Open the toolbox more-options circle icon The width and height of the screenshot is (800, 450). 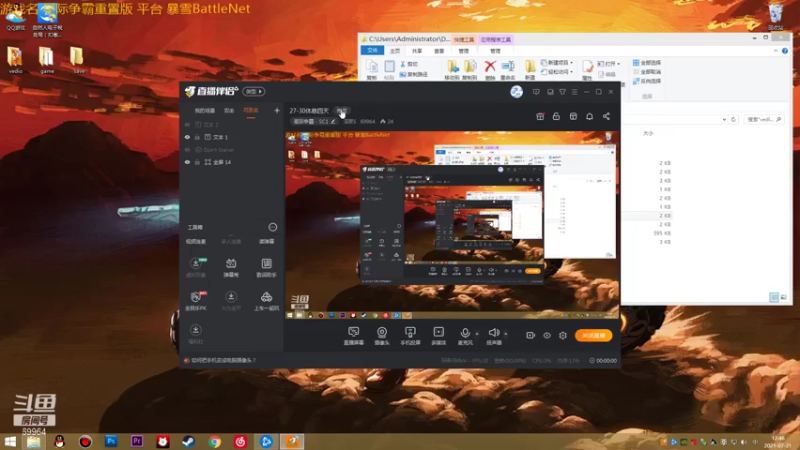273,227
